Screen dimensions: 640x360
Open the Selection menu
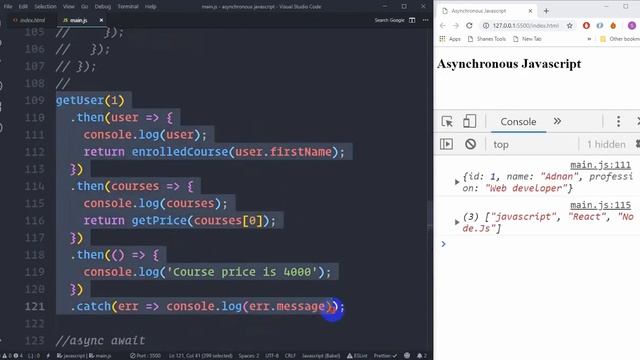click(45, 7)
